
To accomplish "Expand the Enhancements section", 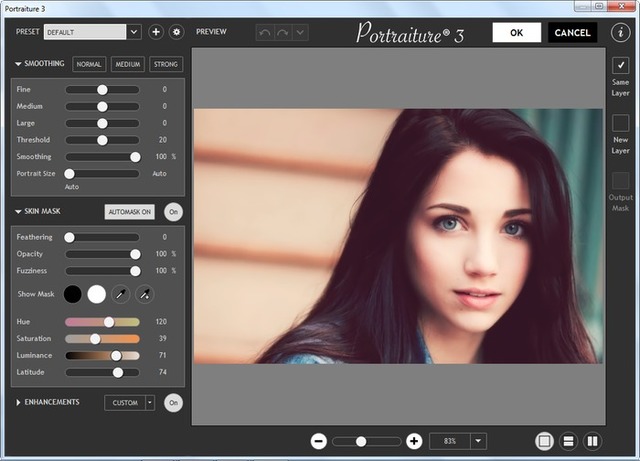I will click(x=19, y=402).
